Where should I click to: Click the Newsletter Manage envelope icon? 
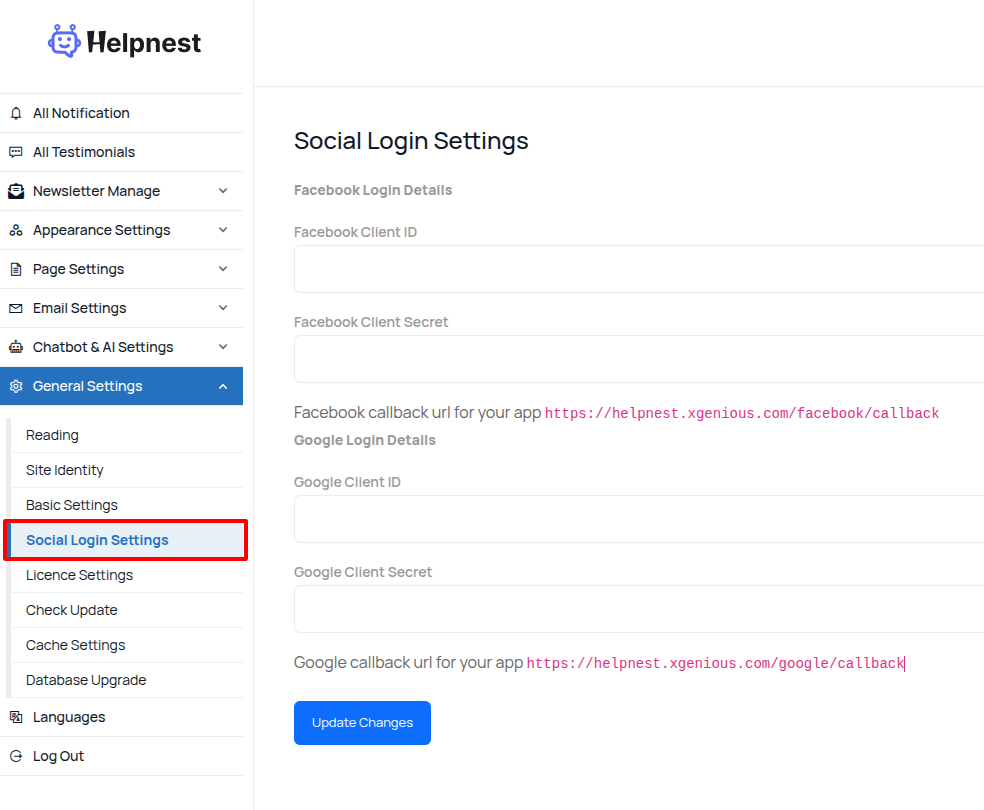16,191
